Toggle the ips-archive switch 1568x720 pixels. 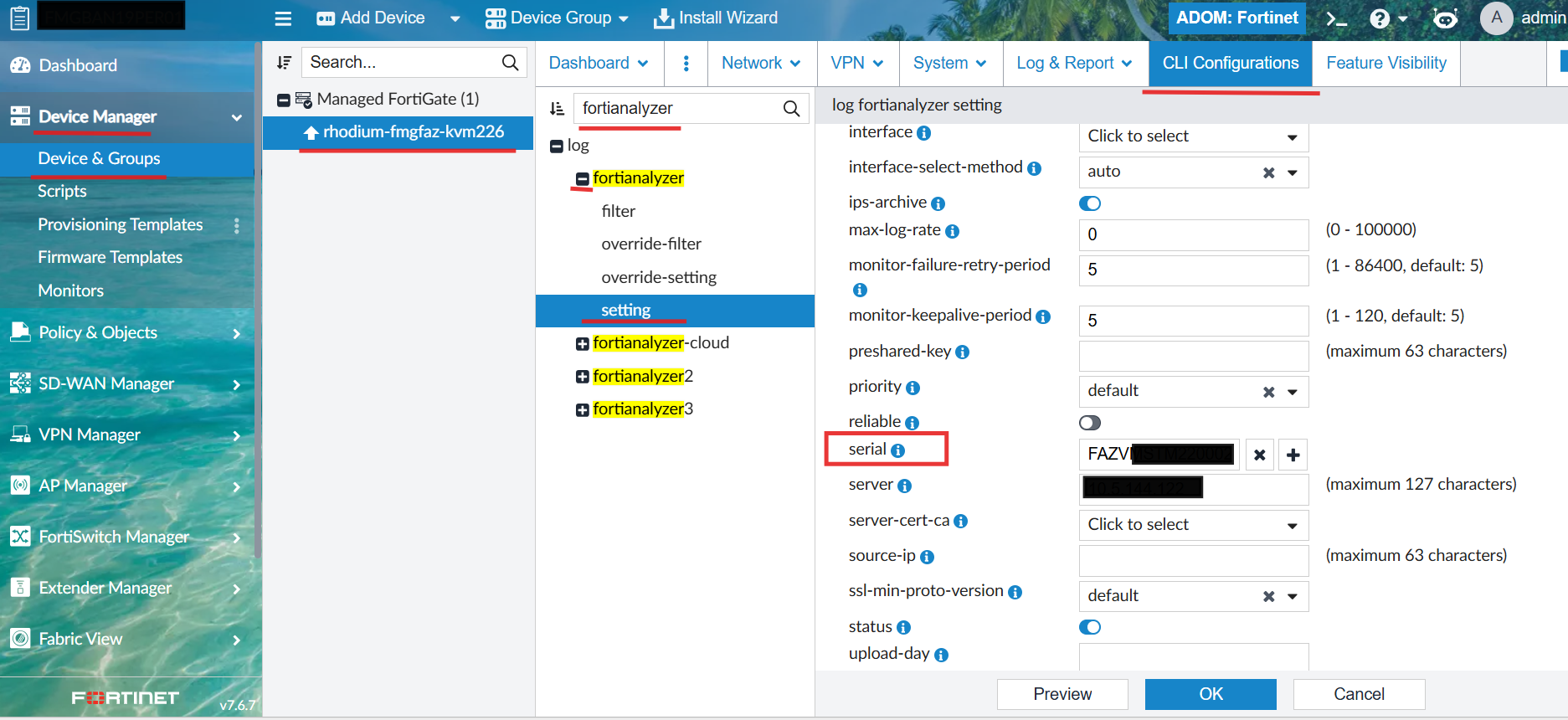pyautogui.click(x=1090, y=203)
